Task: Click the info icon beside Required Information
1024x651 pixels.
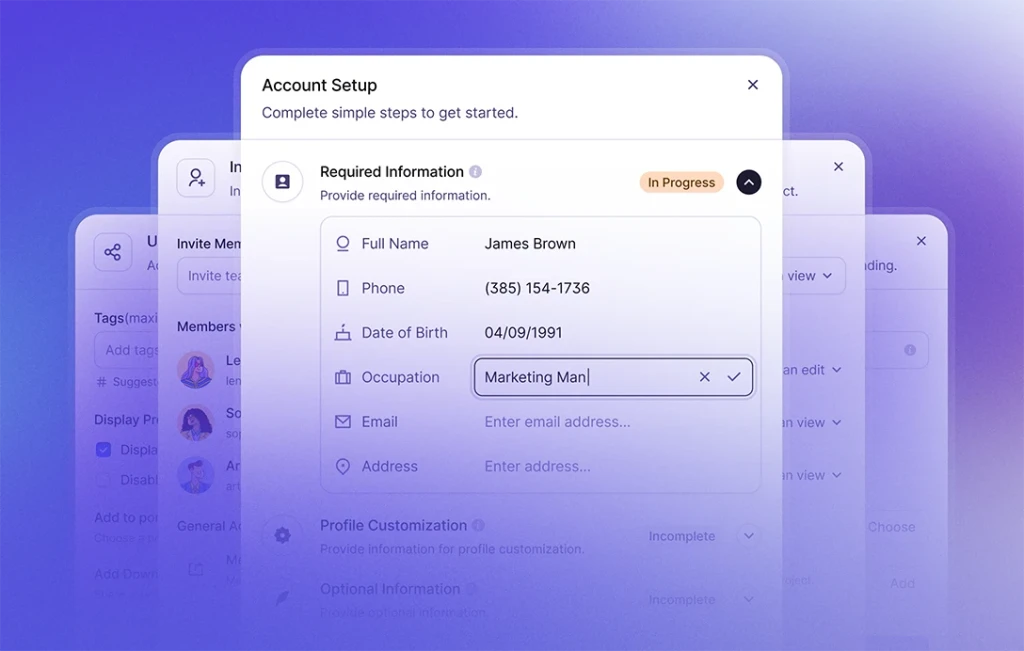Action: [x=476, y=172]
